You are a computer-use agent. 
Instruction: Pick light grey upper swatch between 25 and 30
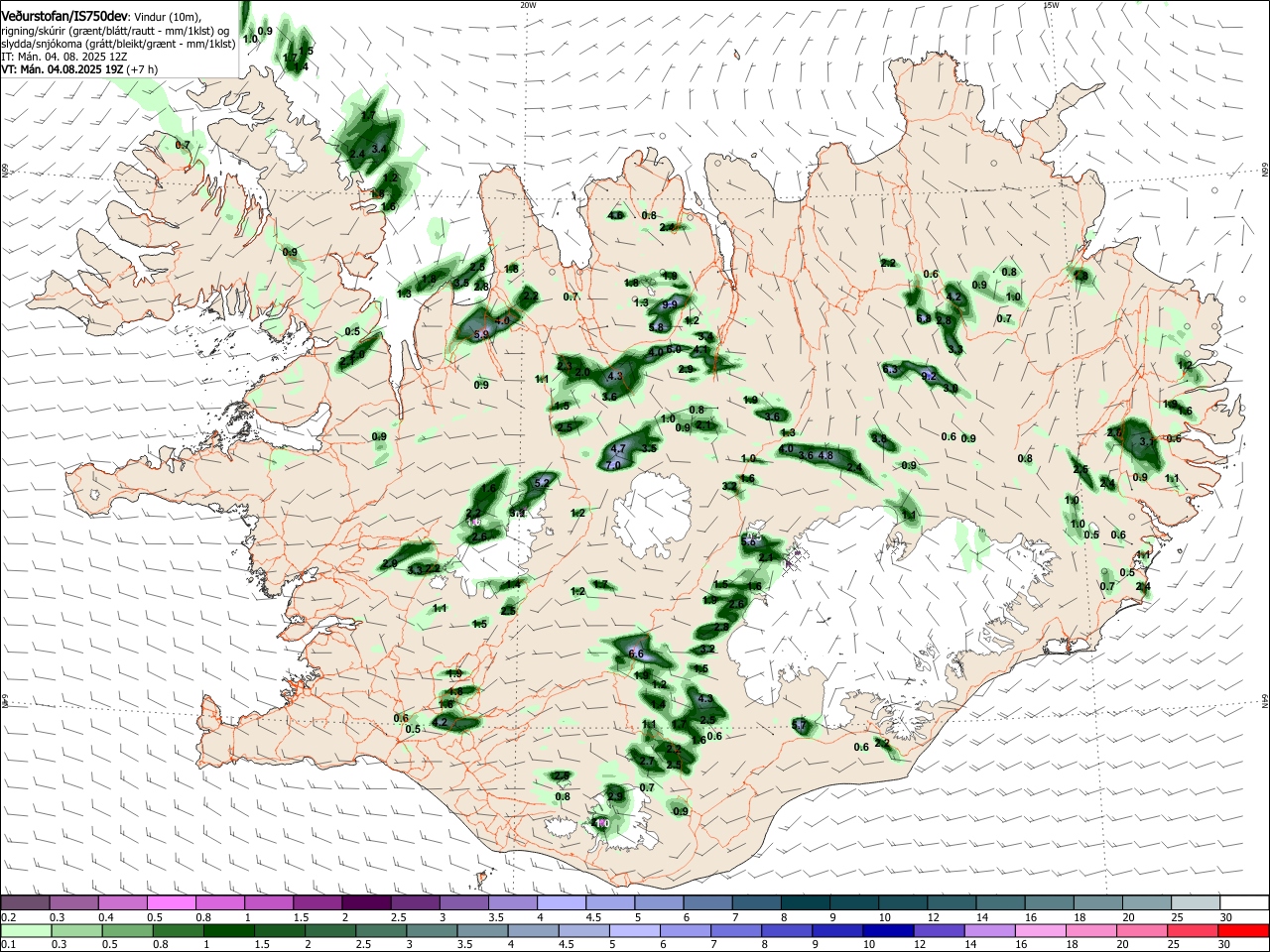(1197, 903)
